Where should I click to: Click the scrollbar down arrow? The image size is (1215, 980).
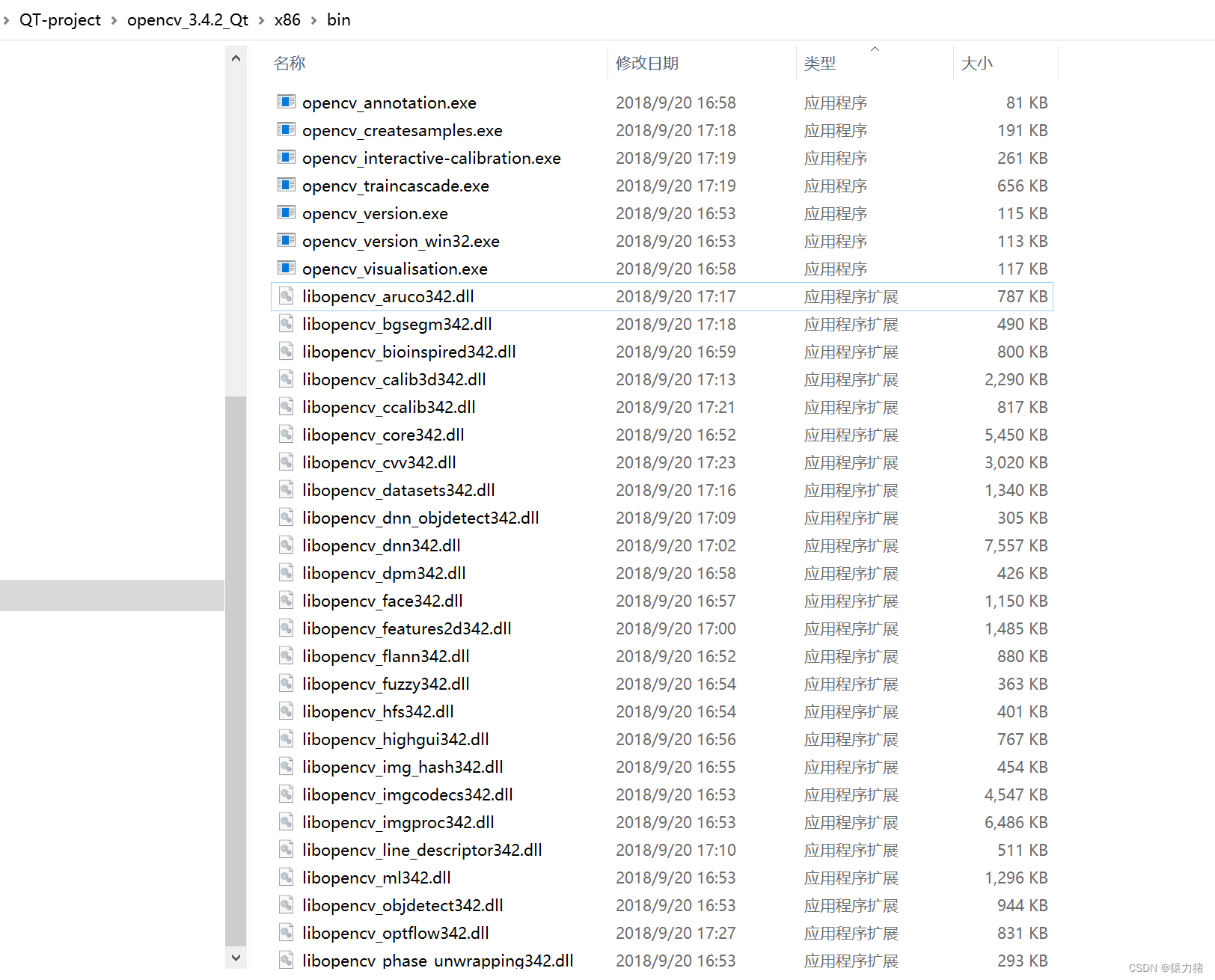pyautogui.click(x=236, y=958)
